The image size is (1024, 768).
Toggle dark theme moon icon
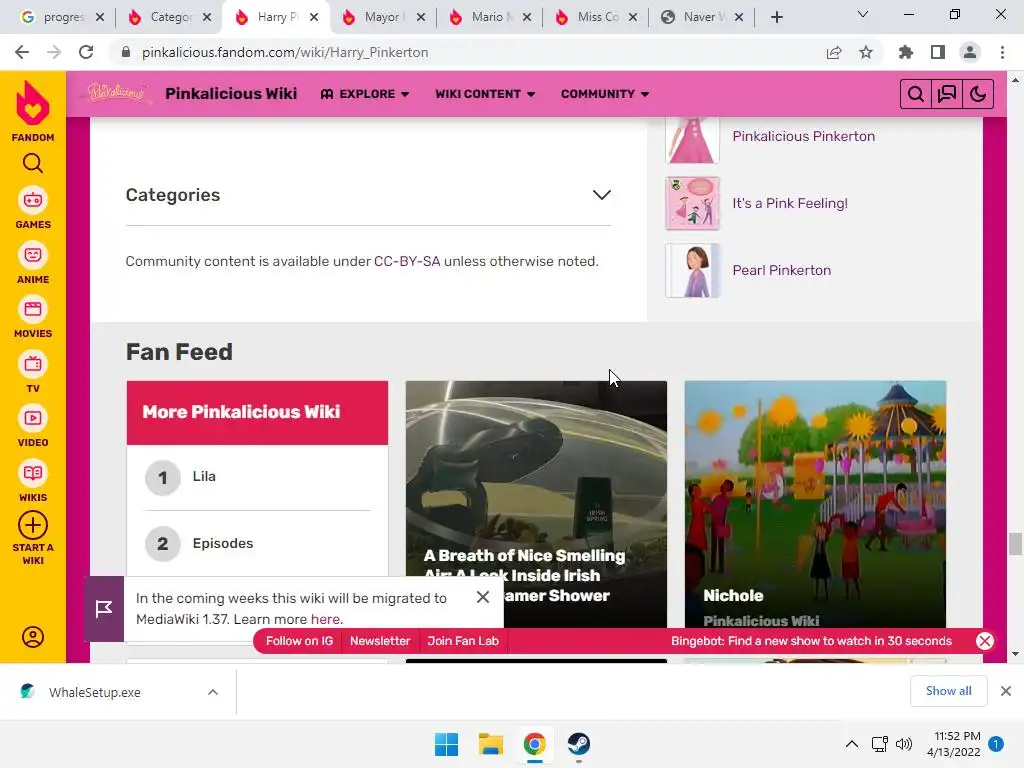(x=978, y=94)
